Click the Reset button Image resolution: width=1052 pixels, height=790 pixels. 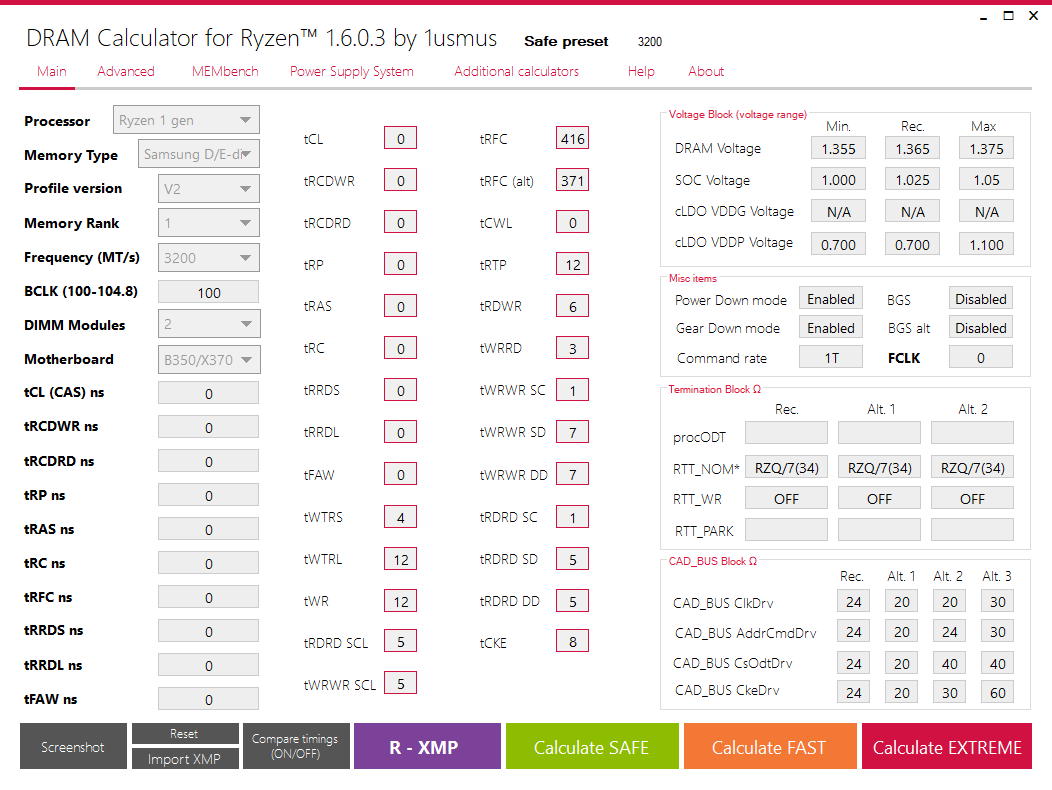click(x=185, y=734)
